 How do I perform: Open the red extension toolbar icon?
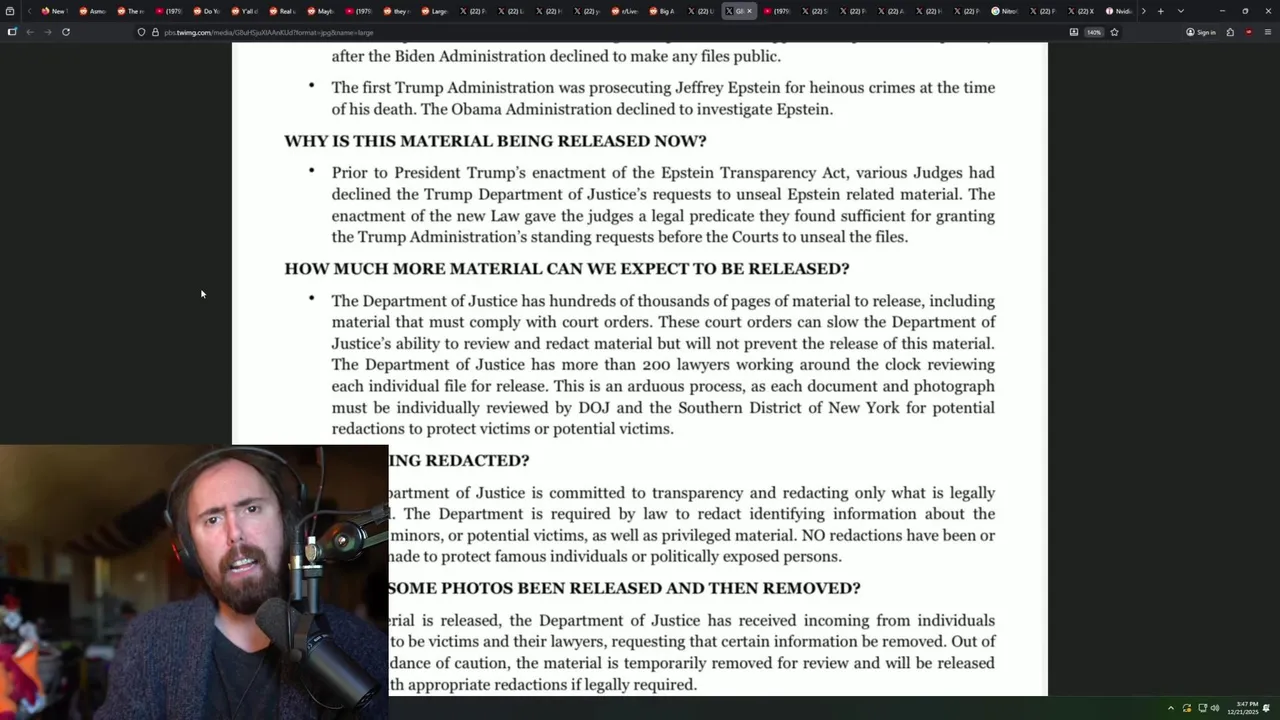pyautogui.click(x=1248, y=32)
